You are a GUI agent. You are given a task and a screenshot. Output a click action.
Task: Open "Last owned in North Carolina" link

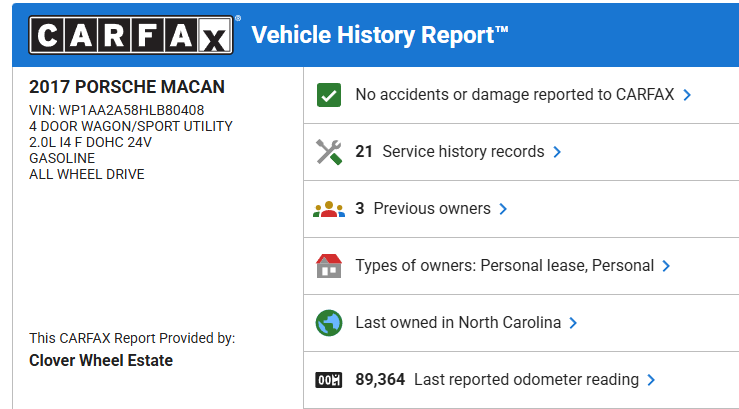tap(458, 323)
